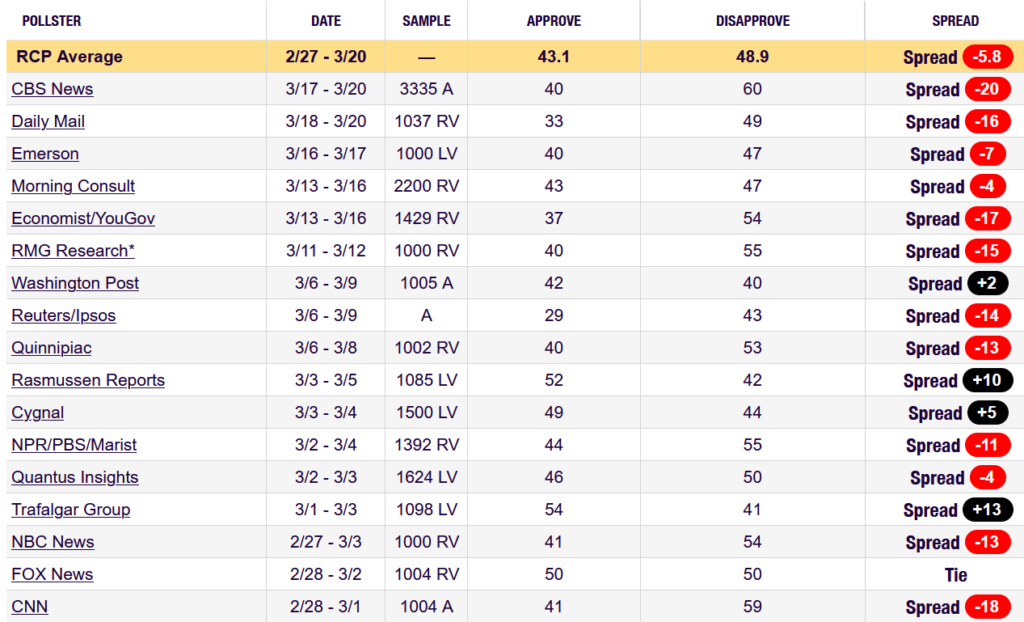Open the Emerson poll link
This screenshot has width=1024, height=622.
coord(45,154)
